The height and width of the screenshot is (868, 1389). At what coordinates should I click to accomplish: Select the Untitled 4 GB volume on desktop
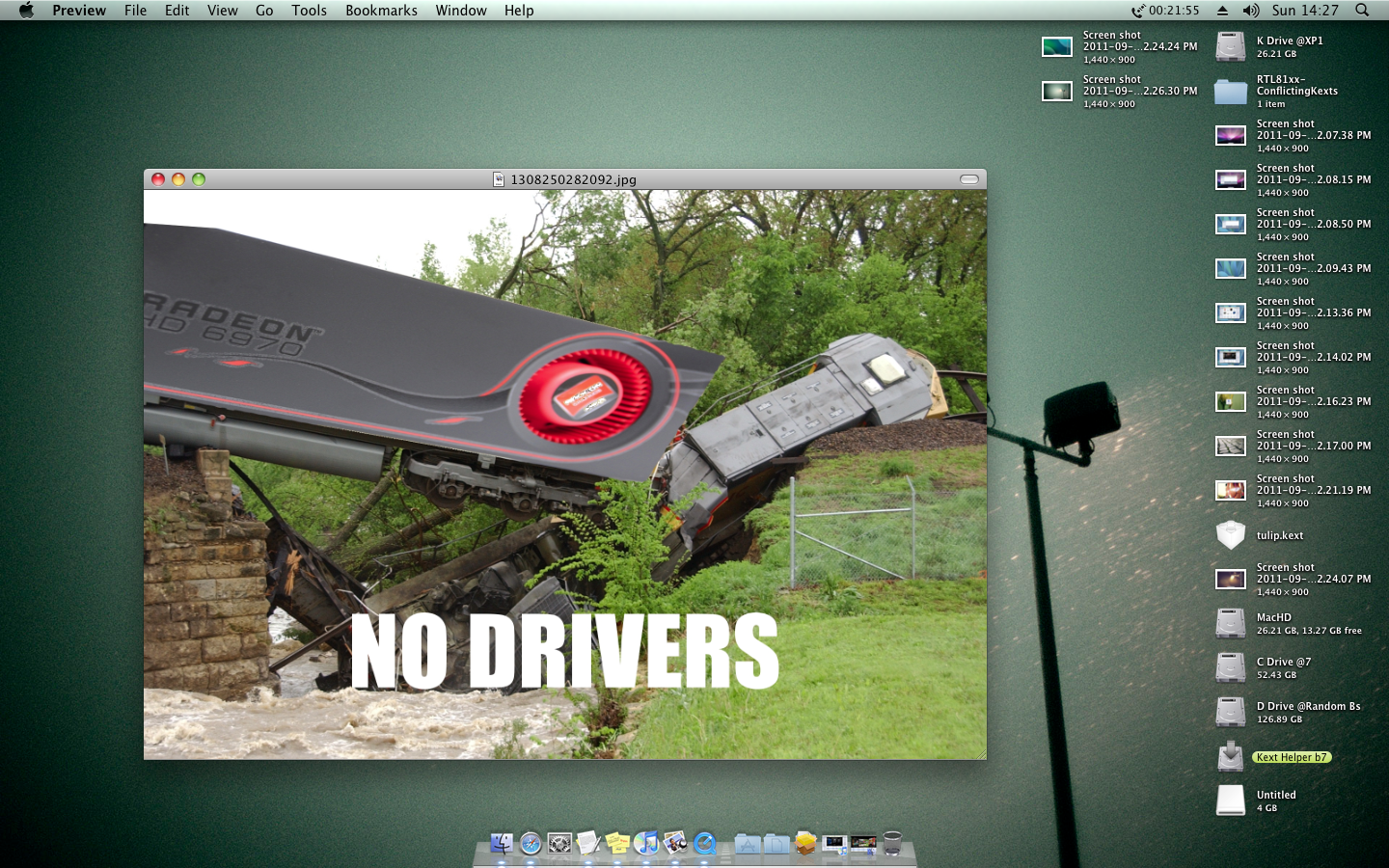click(x=1231, y=800)
